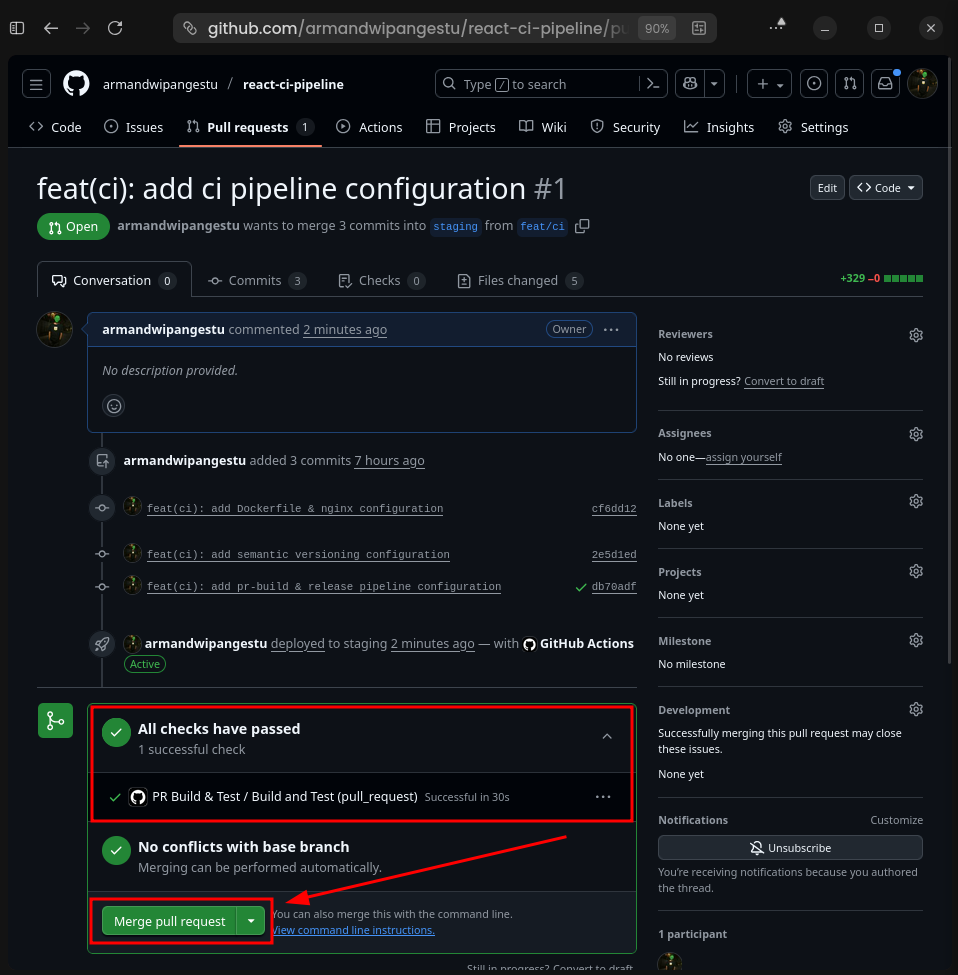
Task: Click Merge pull request
Action: pyautogui.click(x=168, y=920)
